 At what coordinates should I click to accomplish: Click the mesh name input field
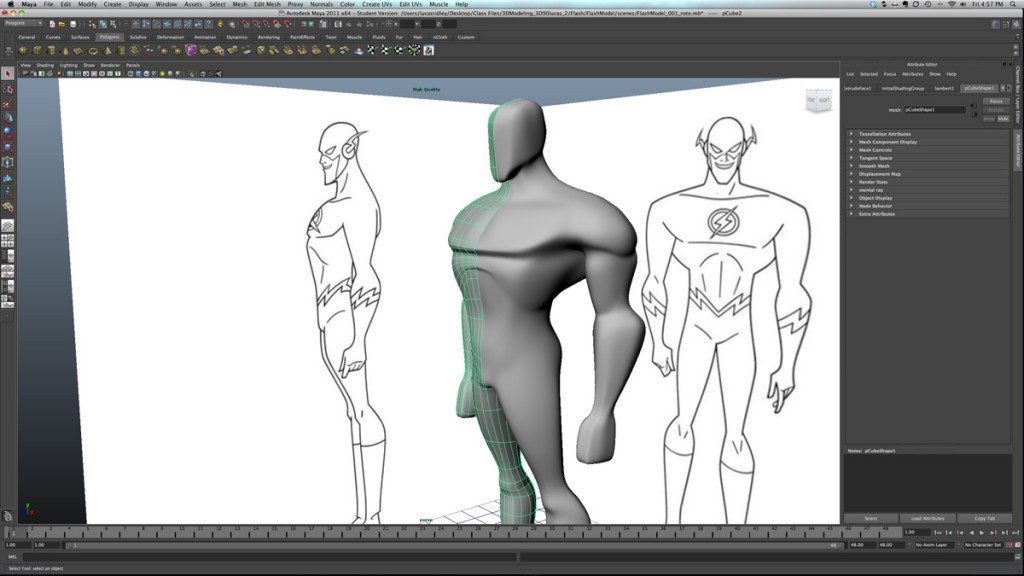point(935,110)
